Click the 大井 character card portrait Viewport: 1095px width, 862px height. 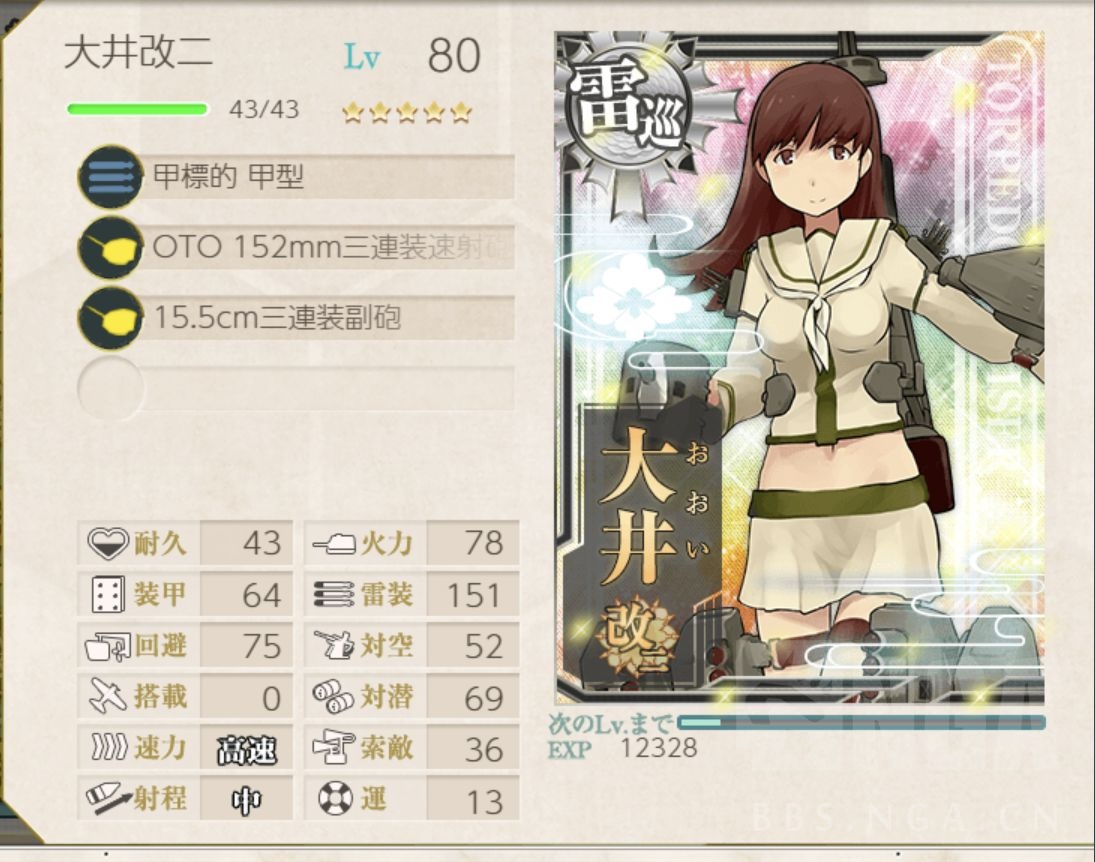coord(800,368)
